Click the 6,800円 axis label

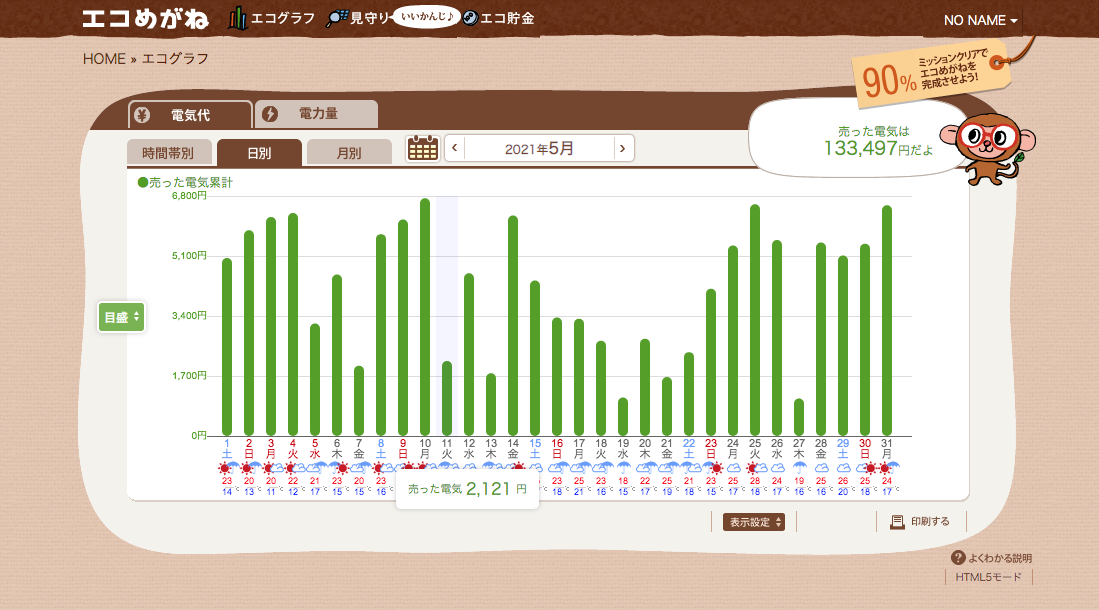click(189, 196)
